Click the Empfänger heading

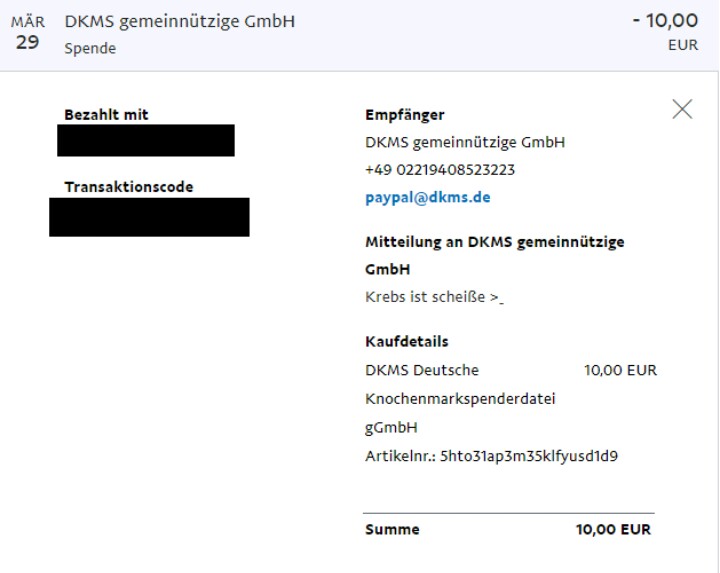tap(405, 115)
